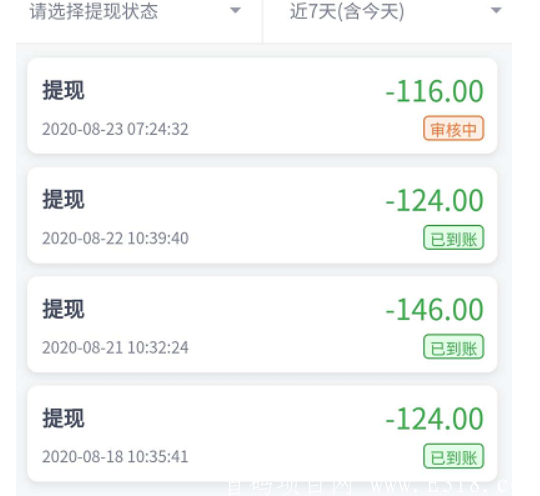The image size is (540, 496).
Task: Open the 2020-08-22 withdrawal record card
Action: coord(262,215)
